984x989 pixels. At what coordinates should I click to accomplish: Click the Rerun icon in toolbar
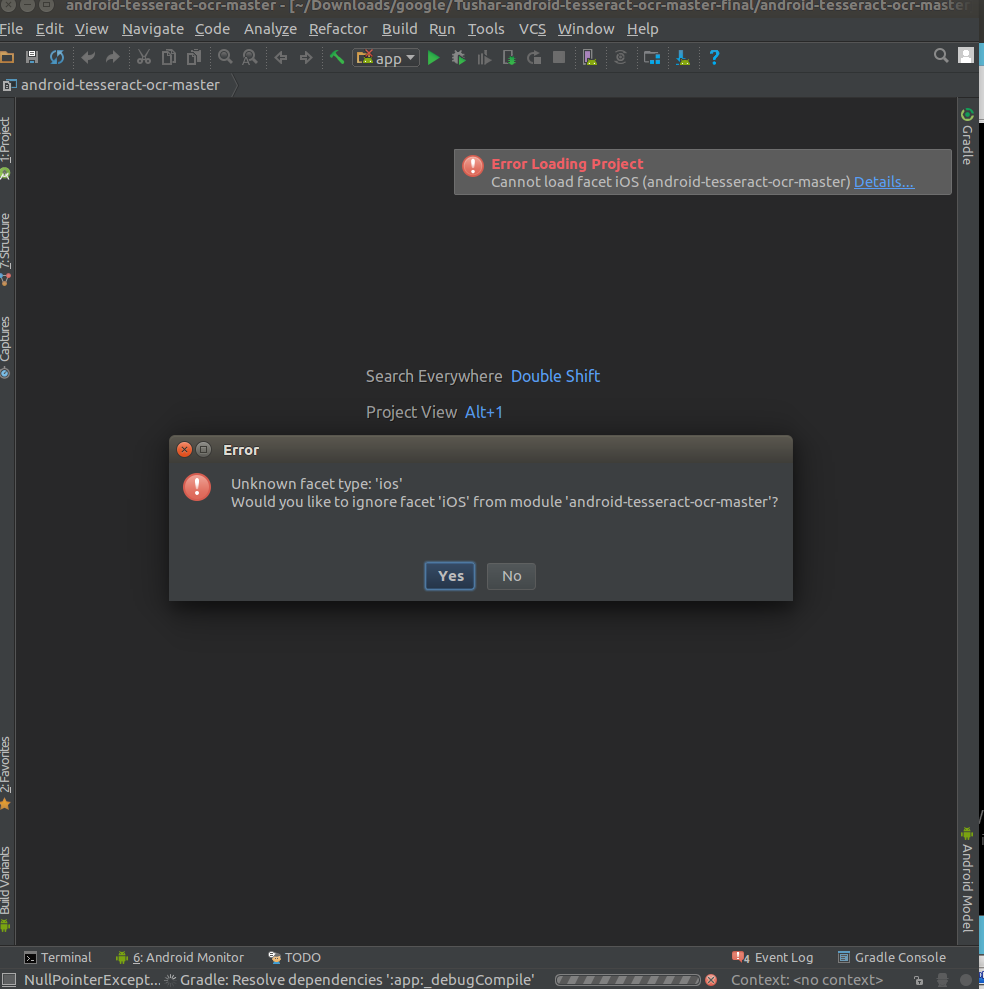pyautogui.click(x=534, y=57)
